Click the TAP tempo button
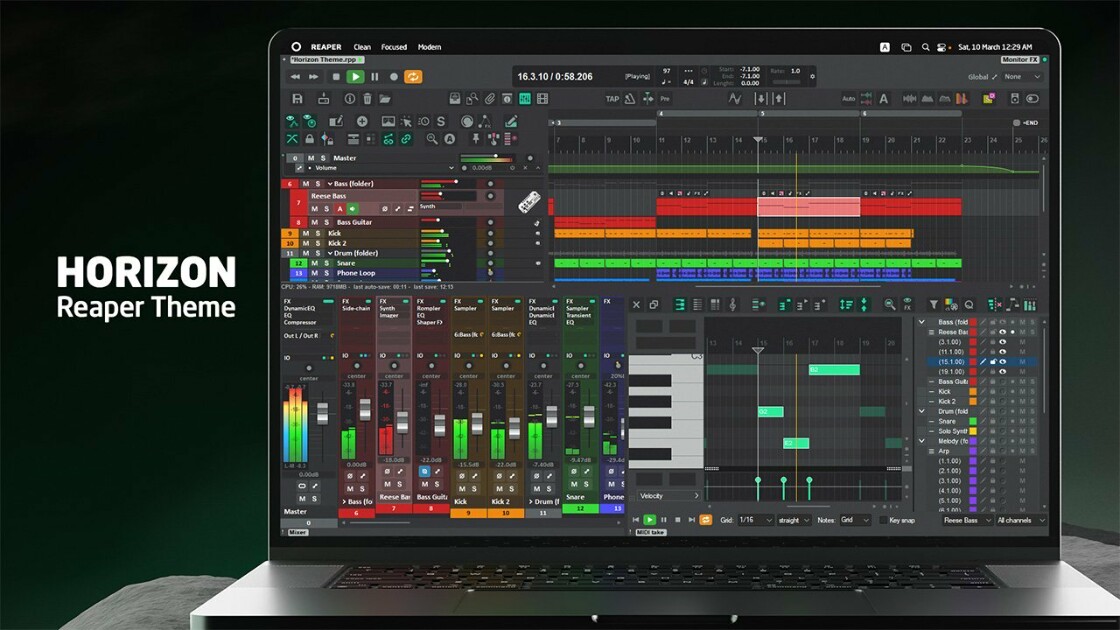 coord(612,99)
